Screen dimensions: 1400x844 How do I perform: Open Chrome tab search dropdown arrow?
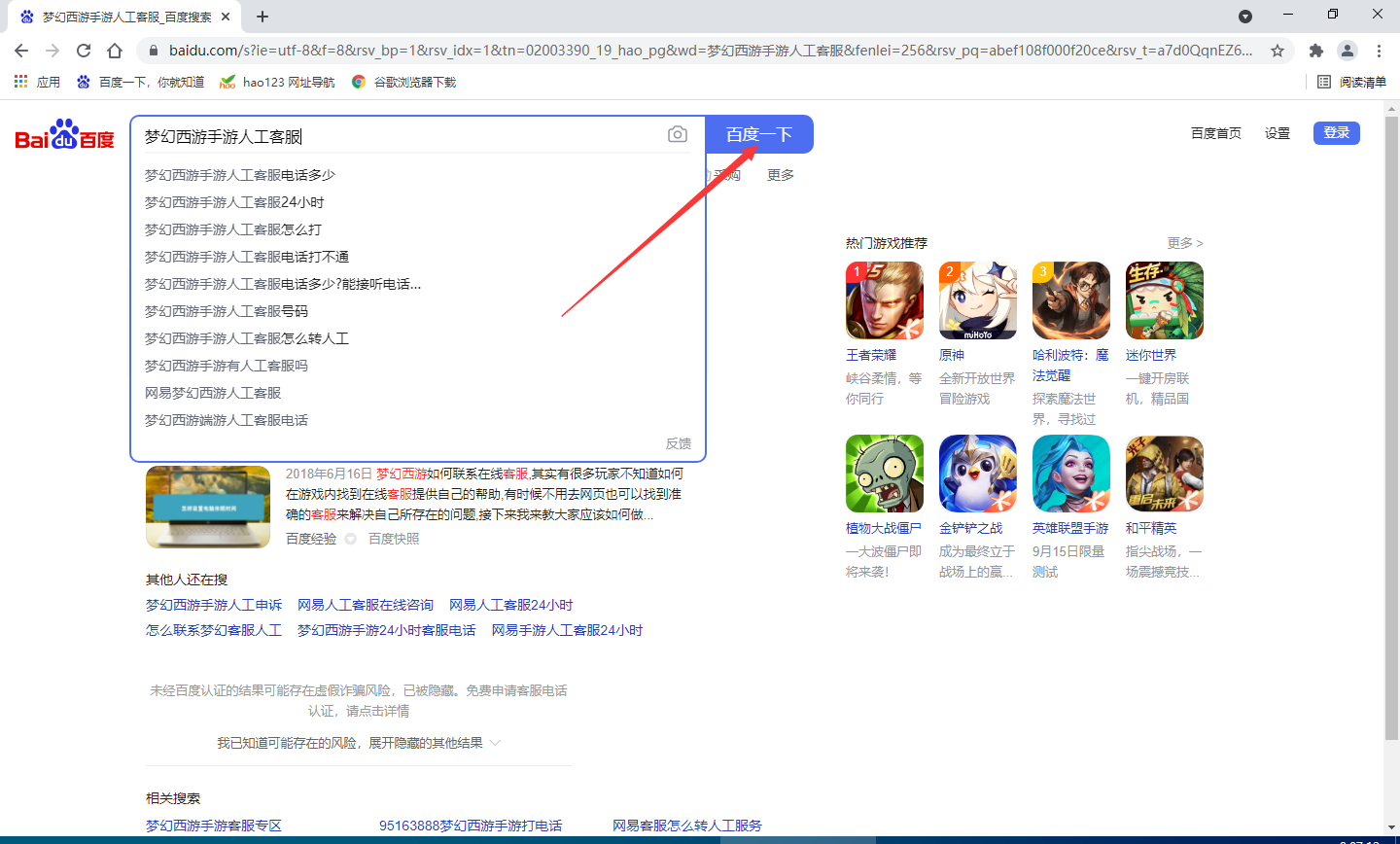point(1245,17)
